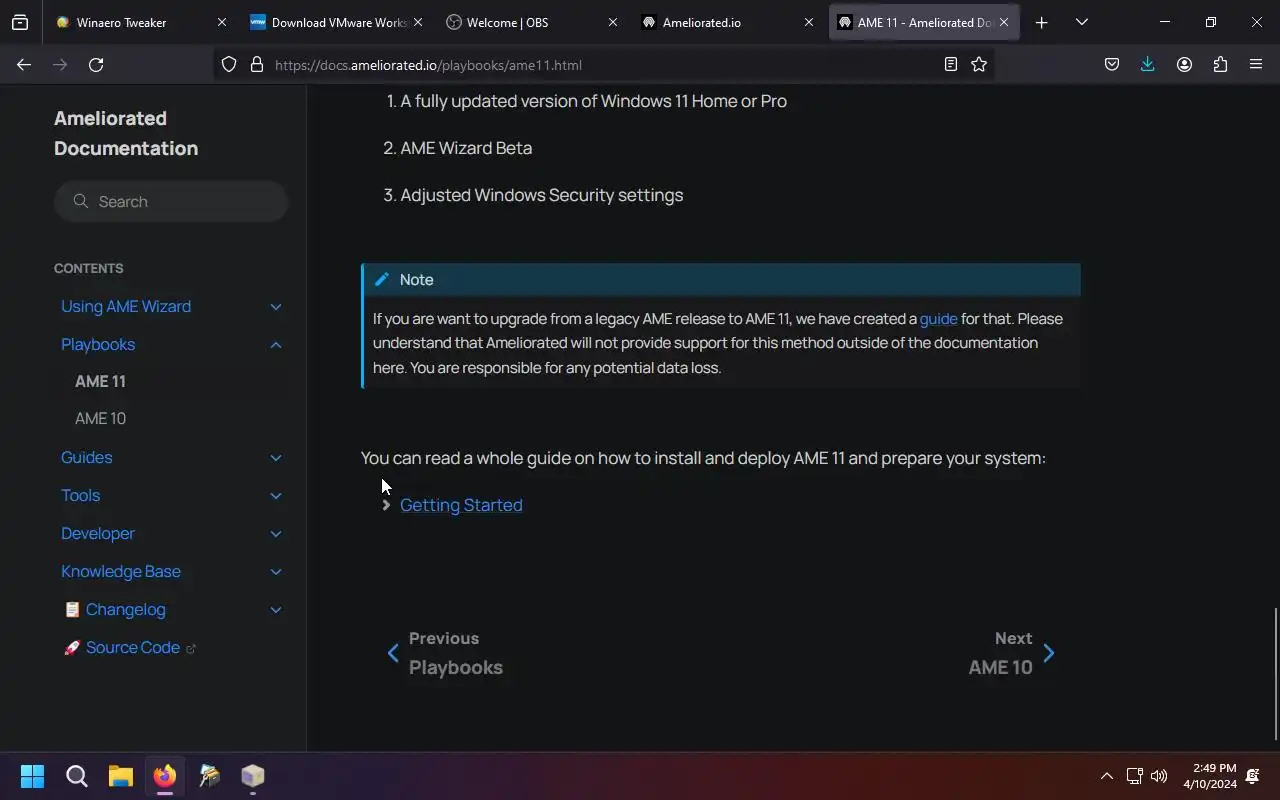Screen dimensions: 1280x800
Task: Open File Explorer from the taskbar
Action: [121, 776]
